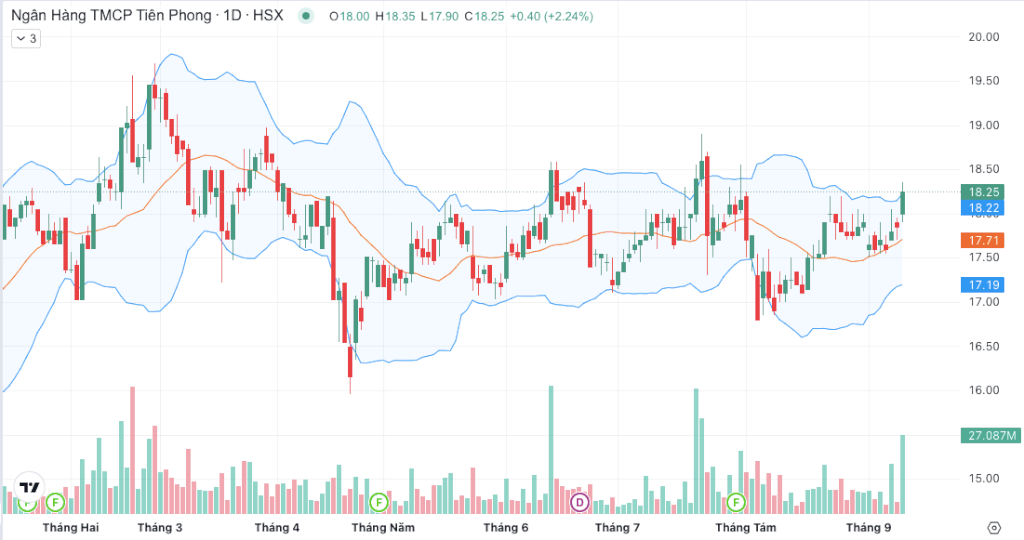Select the green 18.25 last price tag

[x=983, y=192]
